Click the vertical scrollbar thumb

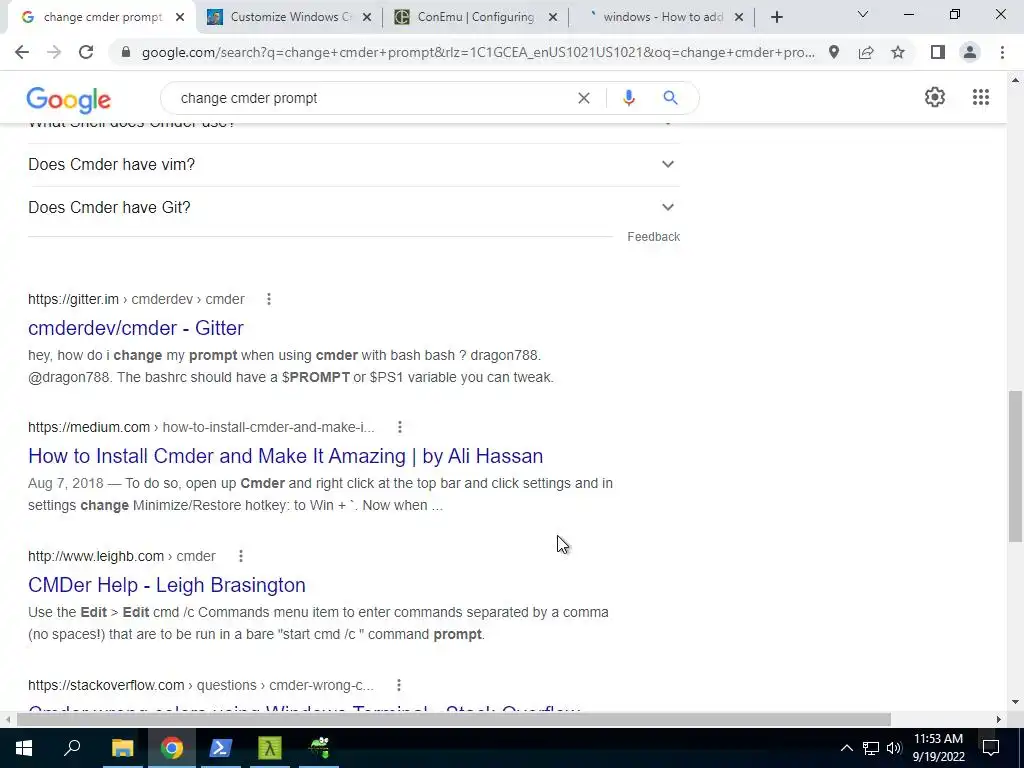(1015, 466)
